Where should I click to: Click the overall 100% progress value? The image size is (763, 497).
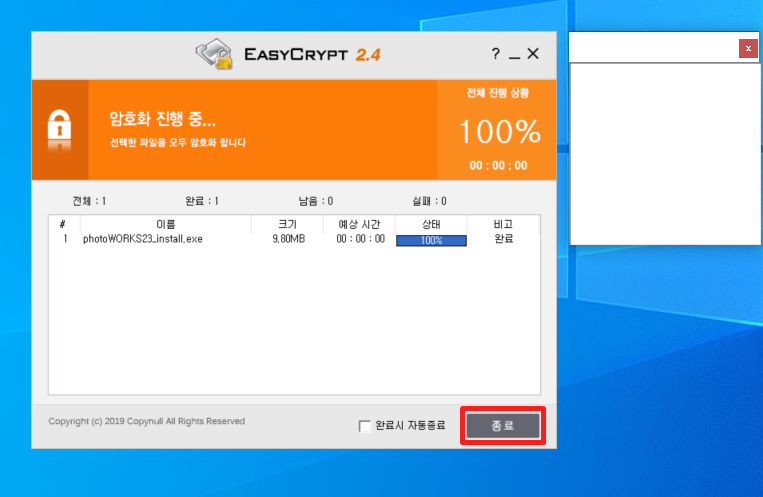tap(500, 131)
